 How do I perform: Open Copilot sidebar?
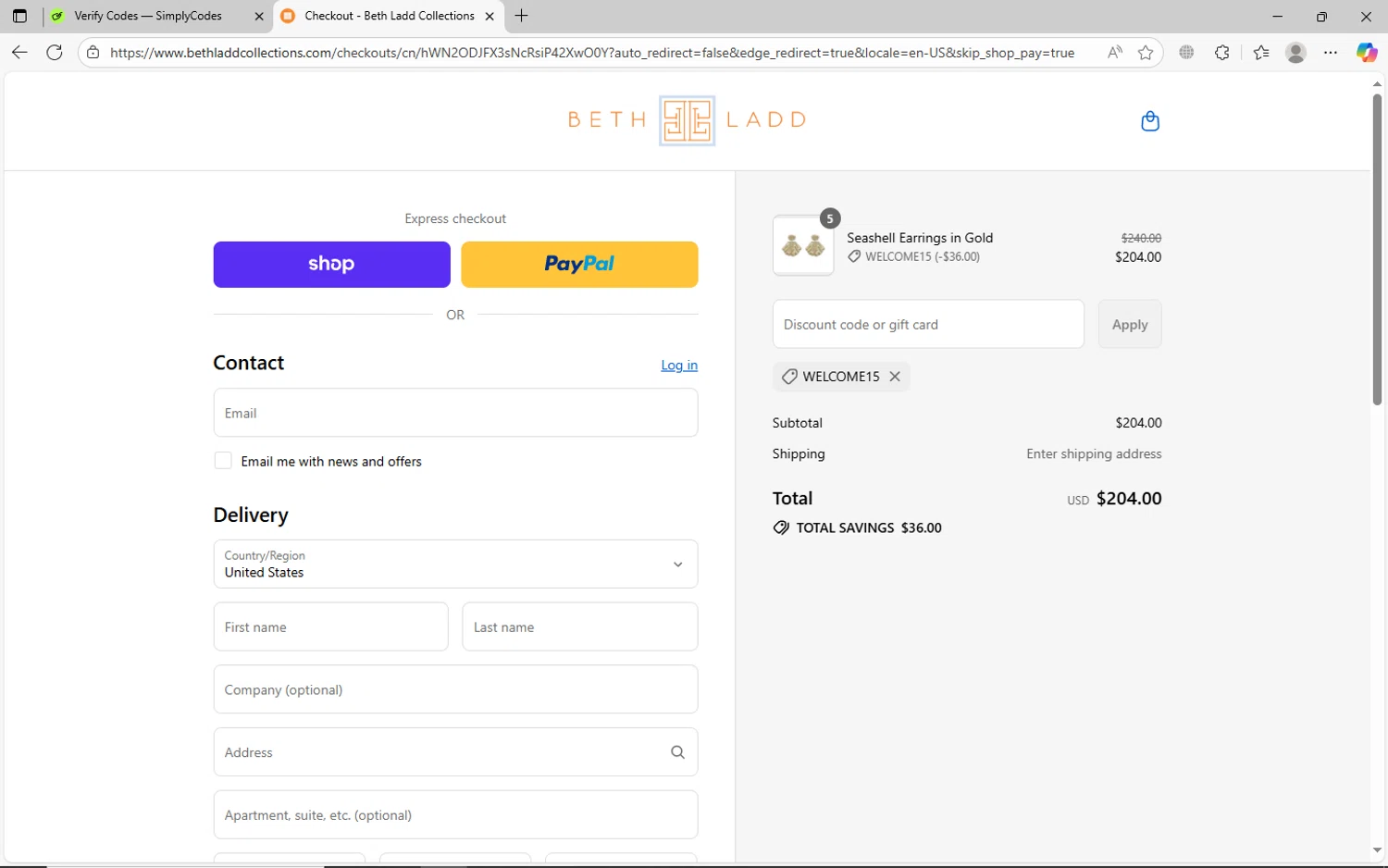pos(1367,53)
